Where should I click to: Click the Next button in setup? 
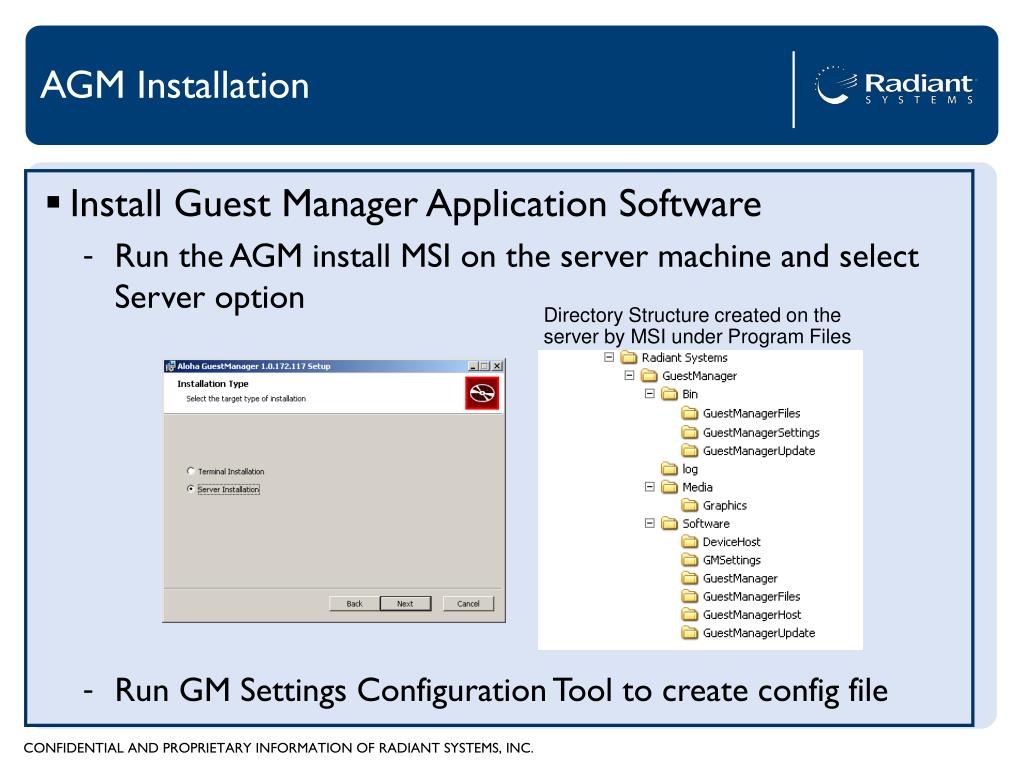pyautogui.click(x=404, y=603)
